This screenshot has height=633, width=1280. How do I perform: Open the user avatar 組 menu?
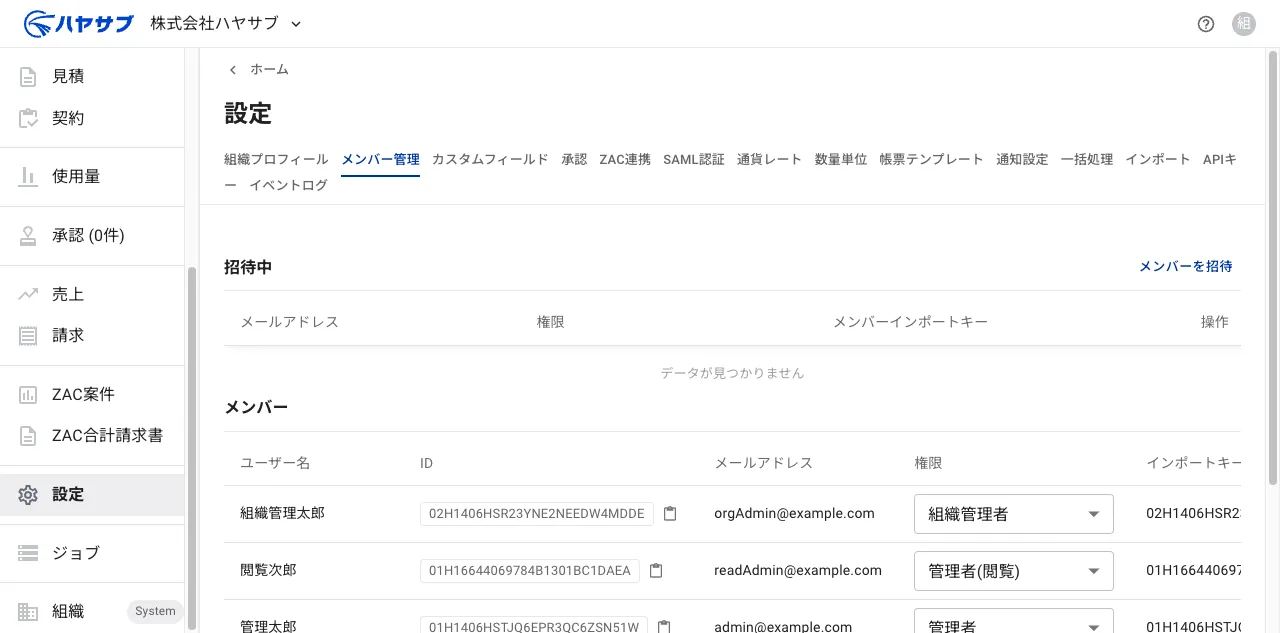click(1244, 24)
